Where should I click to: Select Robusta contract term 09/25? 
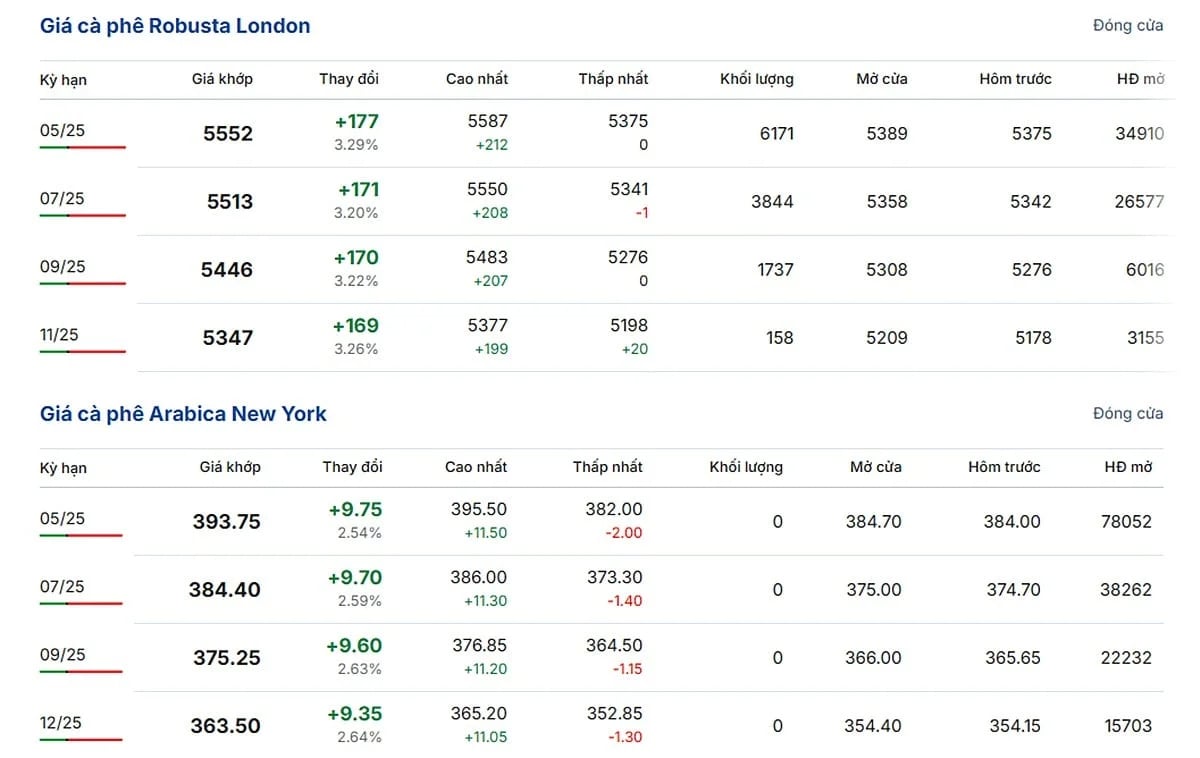tap(62, 267)
